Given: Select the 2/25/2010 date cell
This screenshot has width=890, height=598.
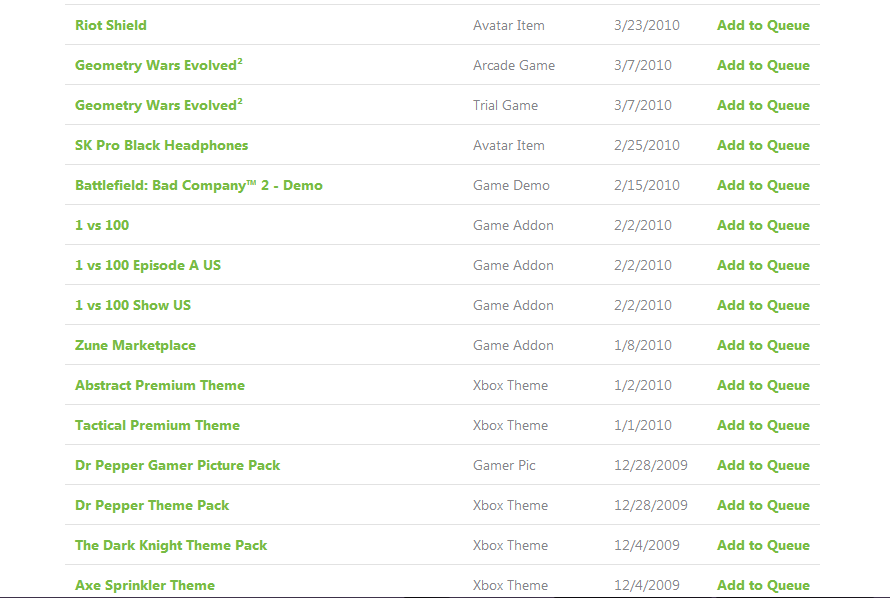Looking at the screenshot, I should point(646,145).
